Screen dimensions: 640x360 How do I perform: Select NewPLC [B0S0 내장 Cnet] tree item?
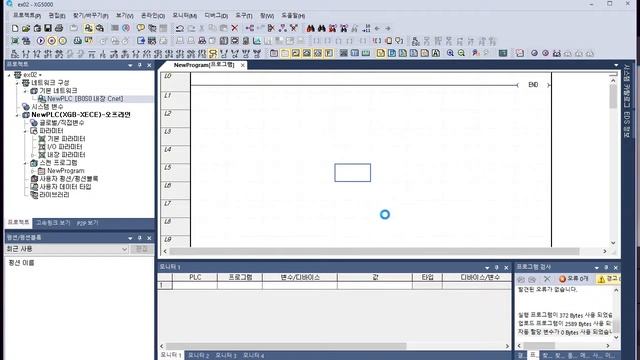pos(85,99)
